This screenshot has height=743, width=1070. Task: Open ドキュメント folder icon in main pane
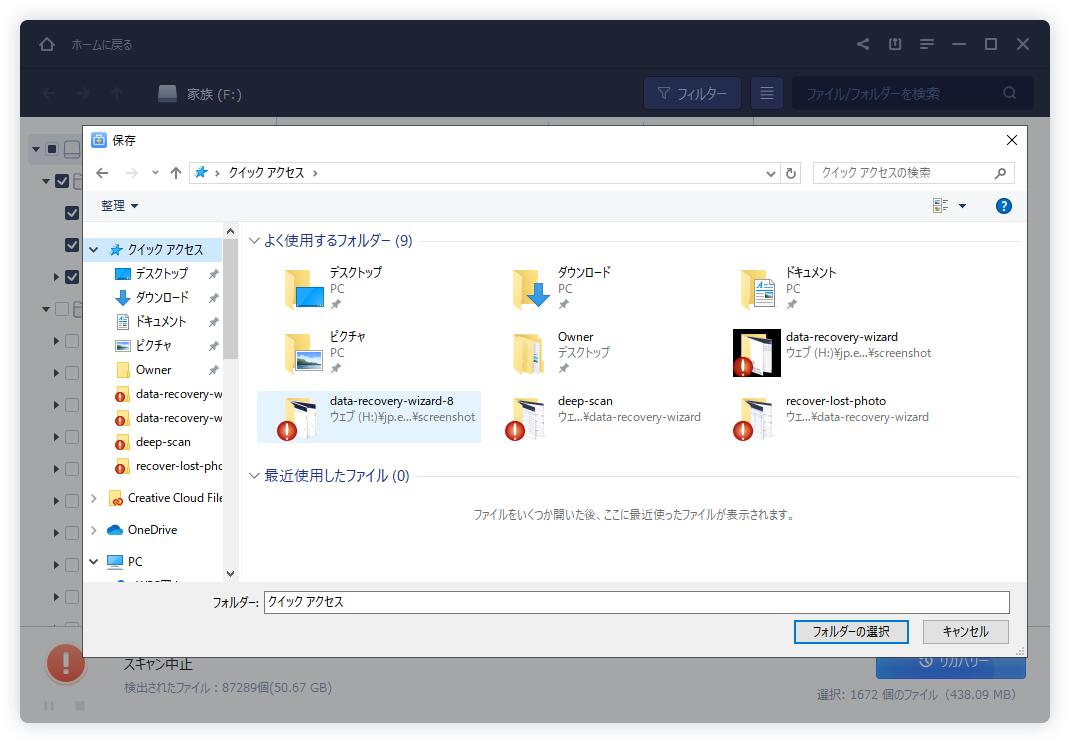click(759, 289)
